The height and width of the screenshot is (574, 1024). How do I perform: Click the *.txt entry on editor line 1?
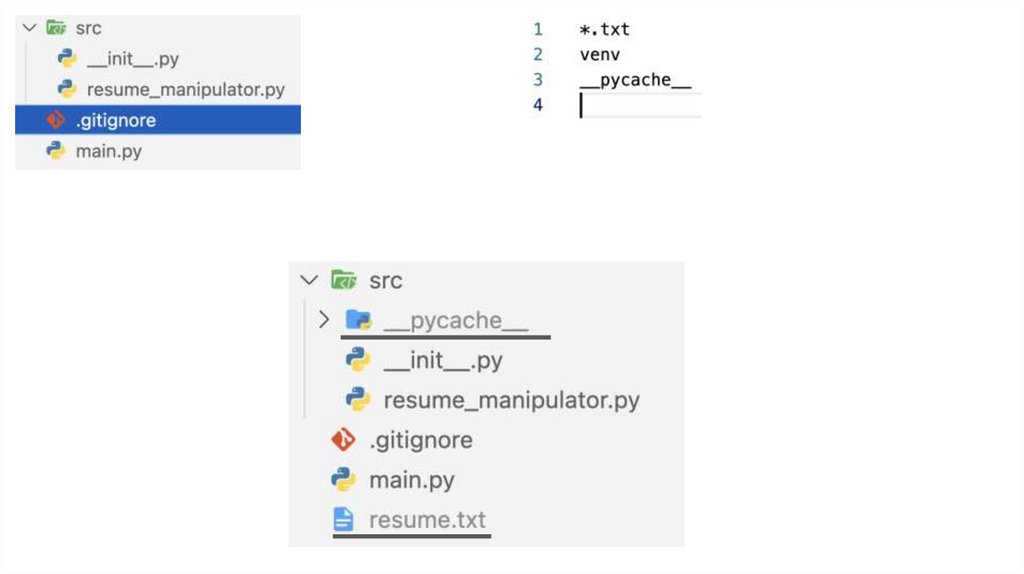point(605,30)
